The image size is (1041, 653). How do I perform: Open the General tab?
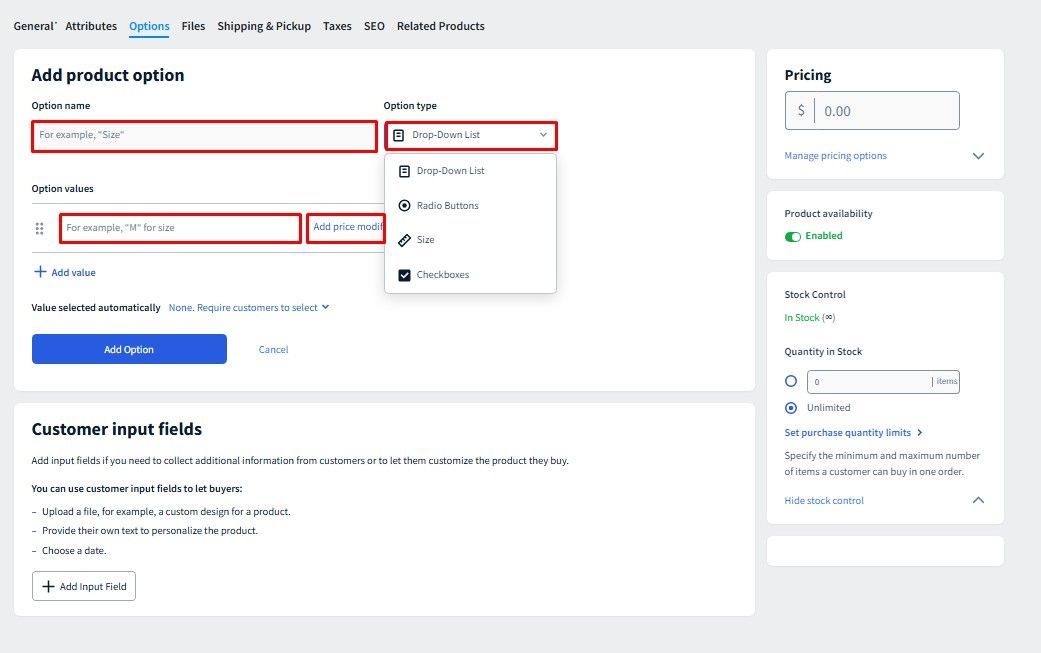(34, 26)
